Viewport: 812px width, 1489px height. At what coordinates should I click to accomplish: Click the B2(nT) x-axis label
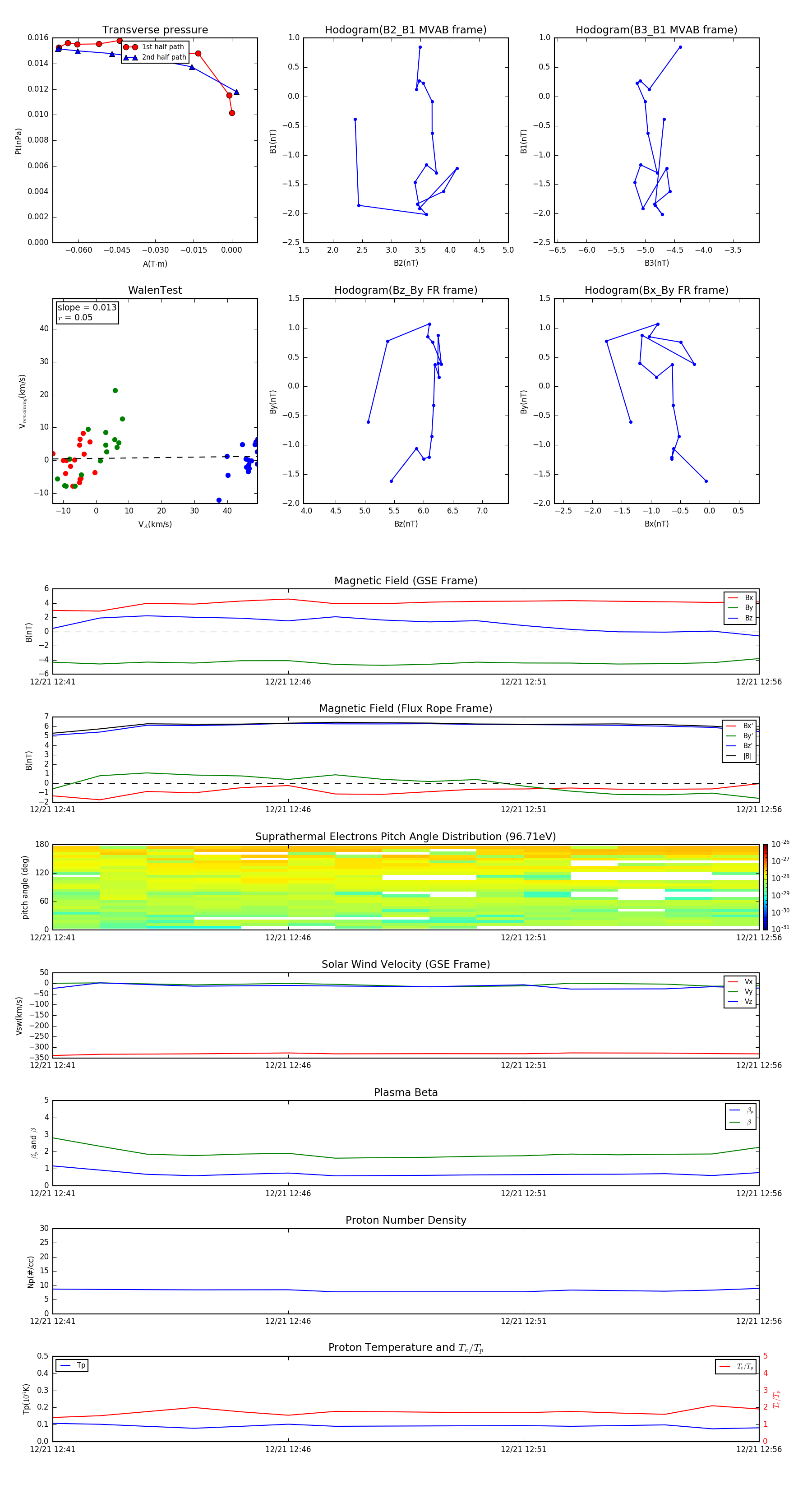pos(406,263)
